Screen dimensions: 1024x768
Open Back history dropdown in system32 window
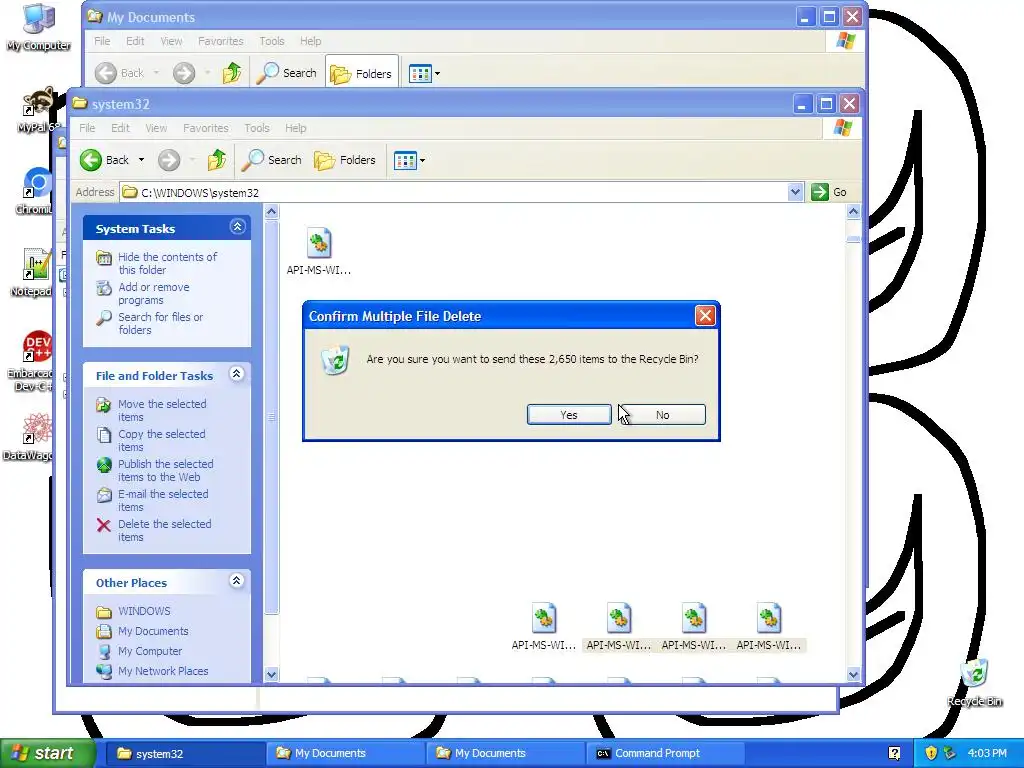(x=141, y=160)
